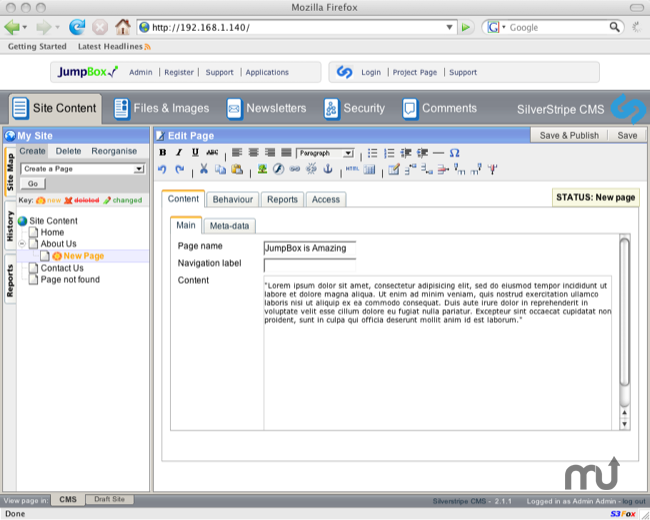
Task: Collapse the About Us tree node
Action: (22, 244)
